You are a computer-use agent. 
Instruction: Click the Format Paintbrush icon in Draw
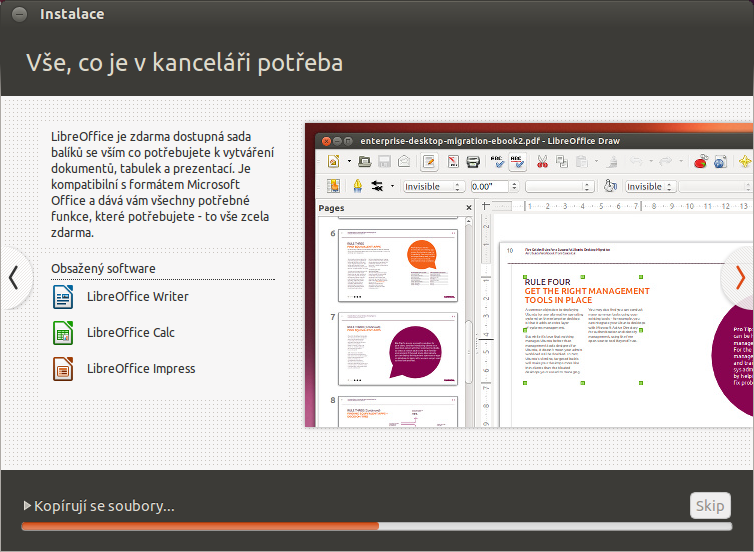coord(612,162)
